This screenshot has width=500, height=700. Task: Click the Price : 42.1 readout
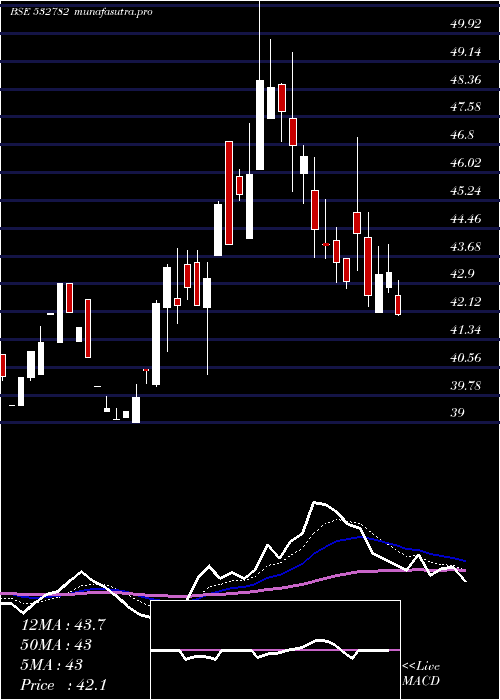coord(64,685)
